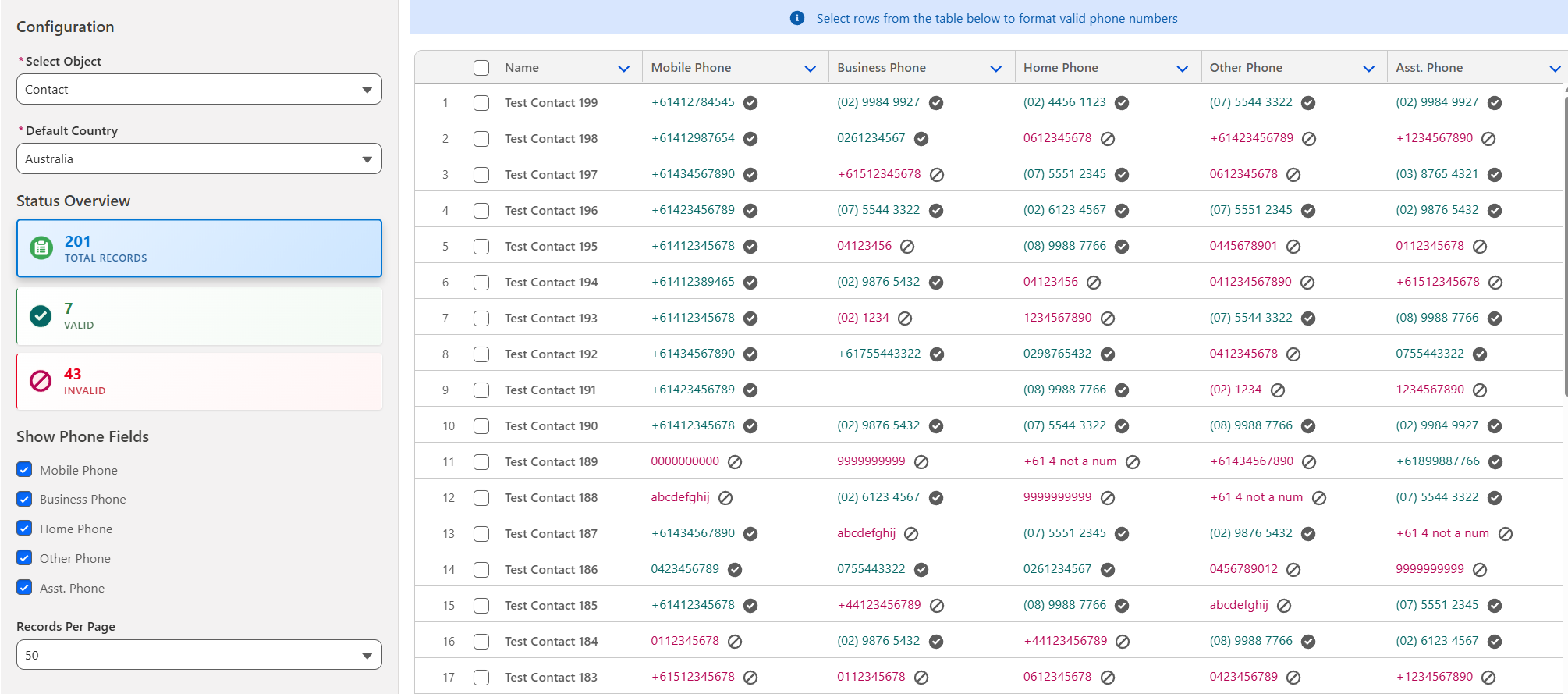The height and width of the screenshot is (694, 1568).
Task: Click valid icon next to (03) 8765 4321
Action: tap(1495, 175)
